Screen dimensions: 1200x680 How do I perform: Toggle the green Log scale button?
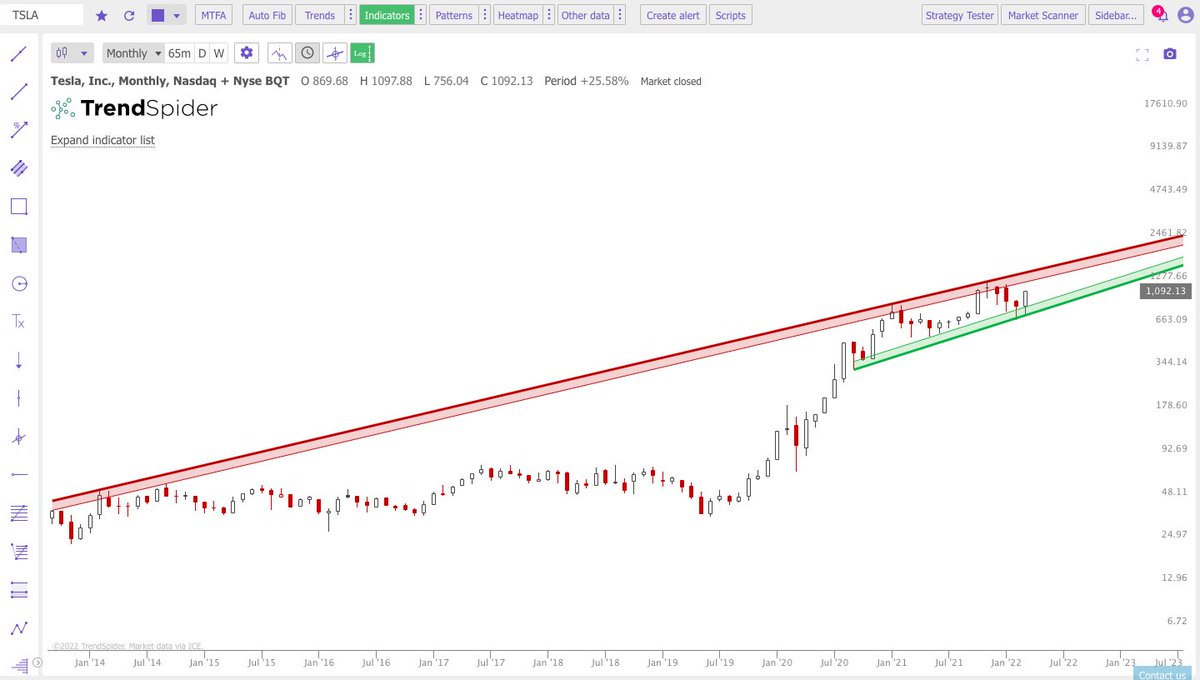(x=363, y=53)
